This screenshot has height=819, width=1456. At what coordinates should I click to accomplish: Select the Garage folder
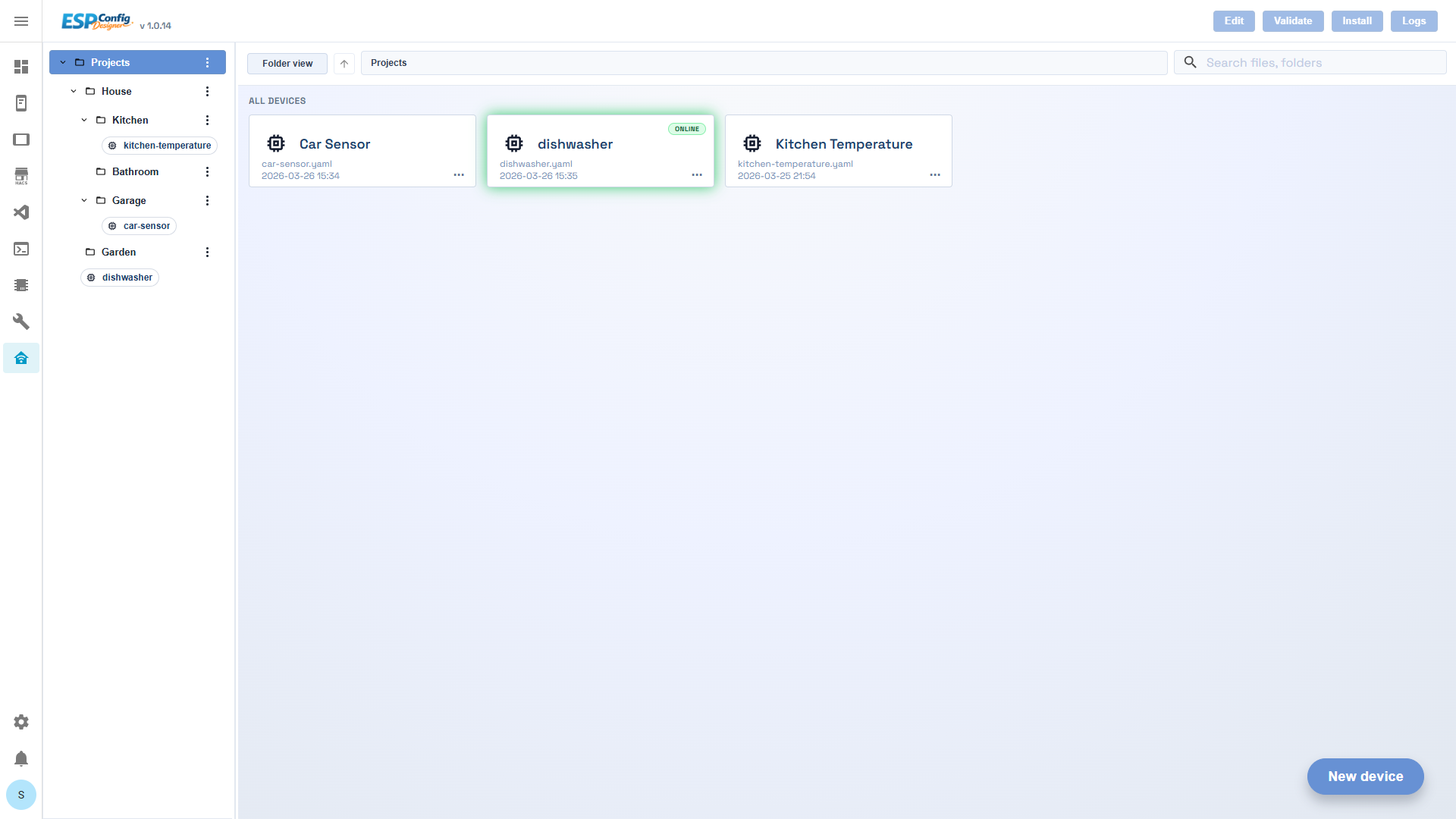click(x=129, y=200)
